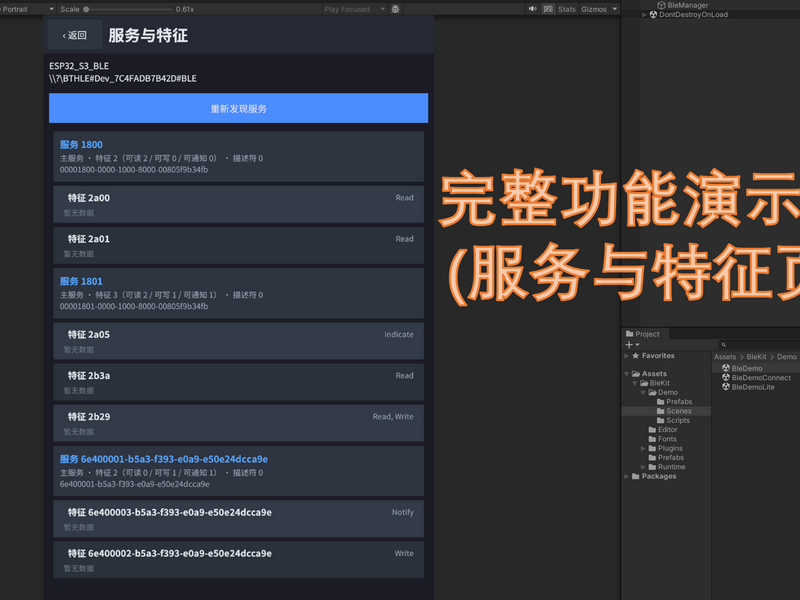Expand the Runtime folder arrow

tap(643, 467)
